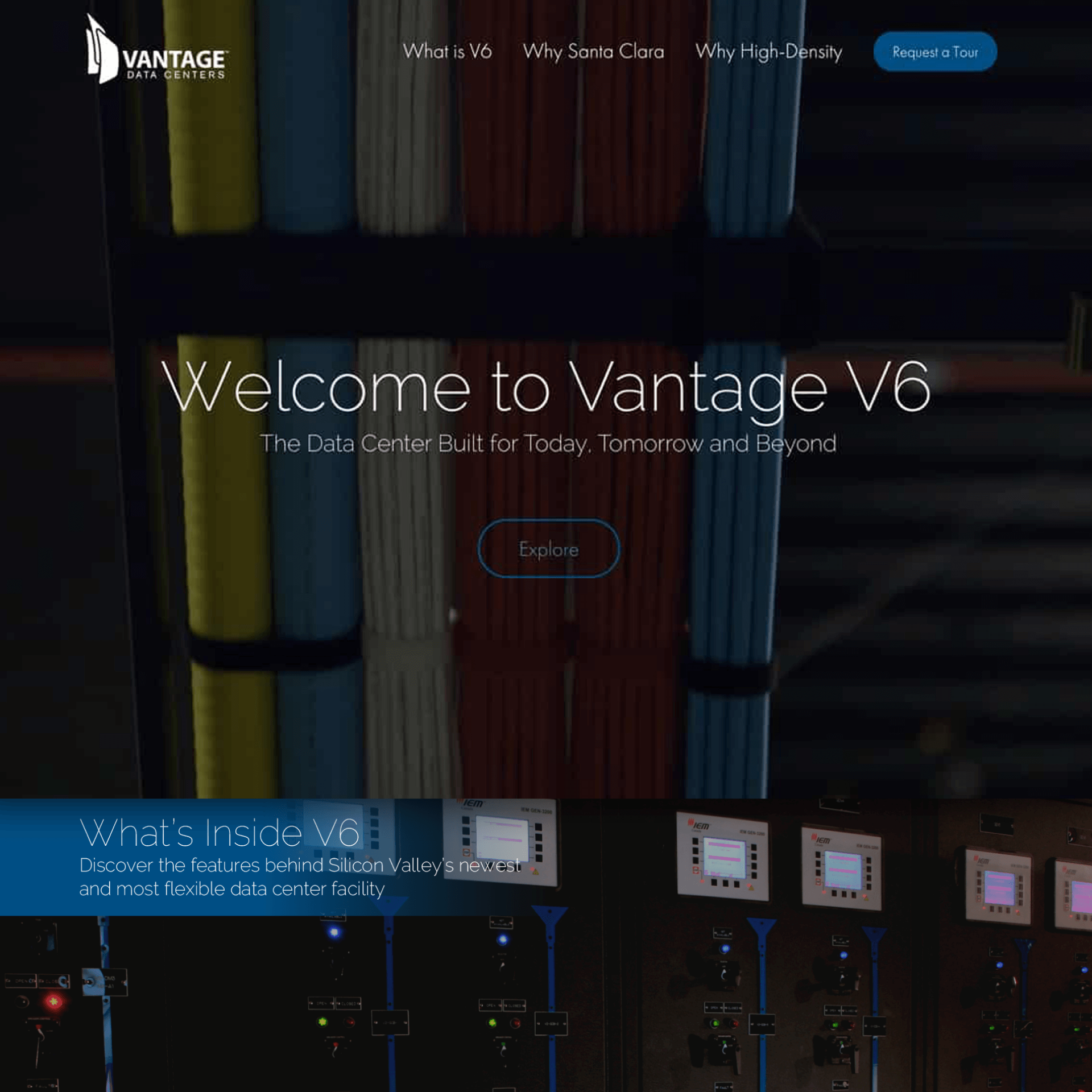Click the tagline The Data Center Built for Today
The image size is (1092, 1092).
click(548, 444)
